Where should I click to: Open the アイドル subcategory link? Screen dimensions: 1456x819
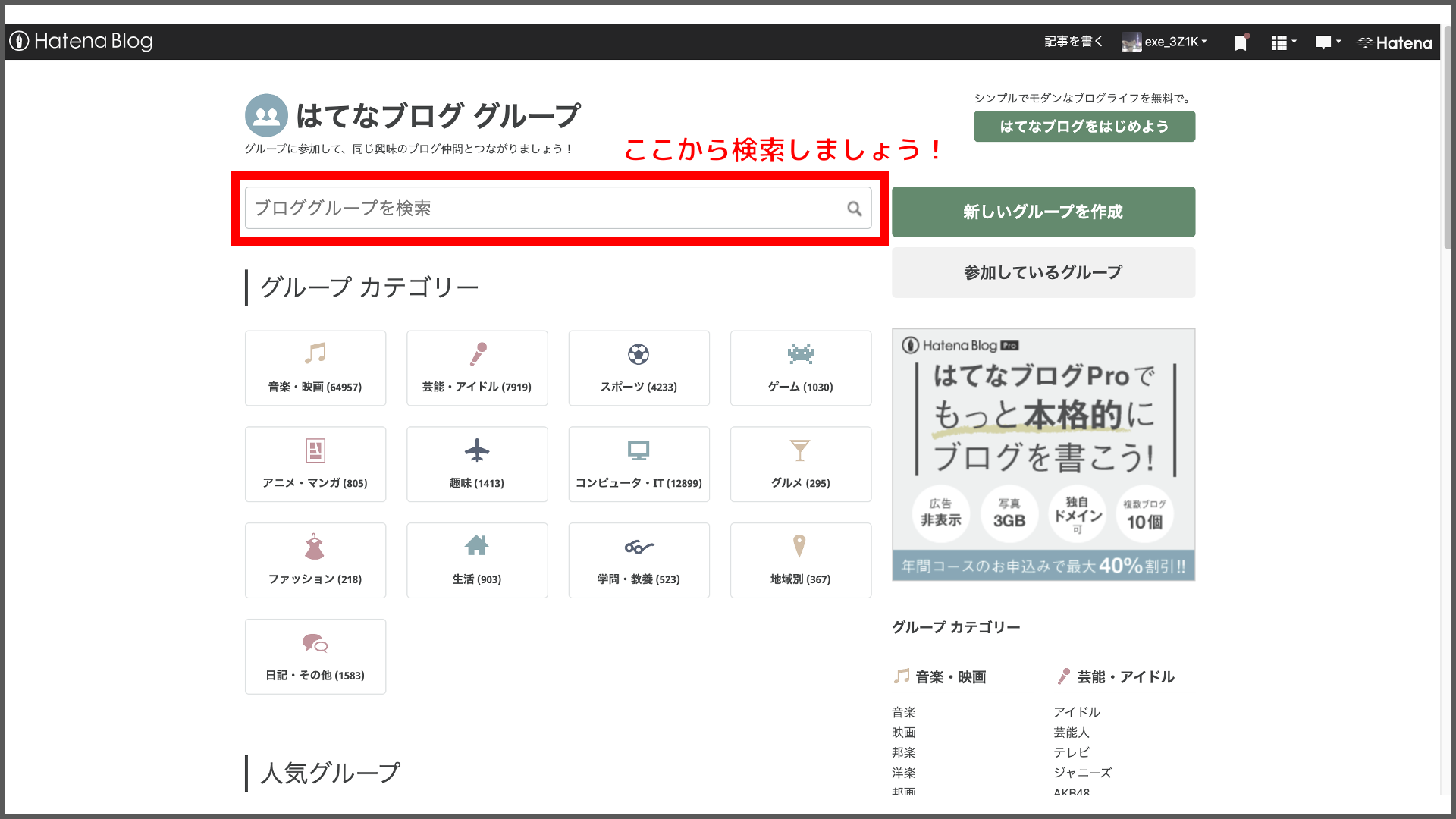click(1077, 712)
